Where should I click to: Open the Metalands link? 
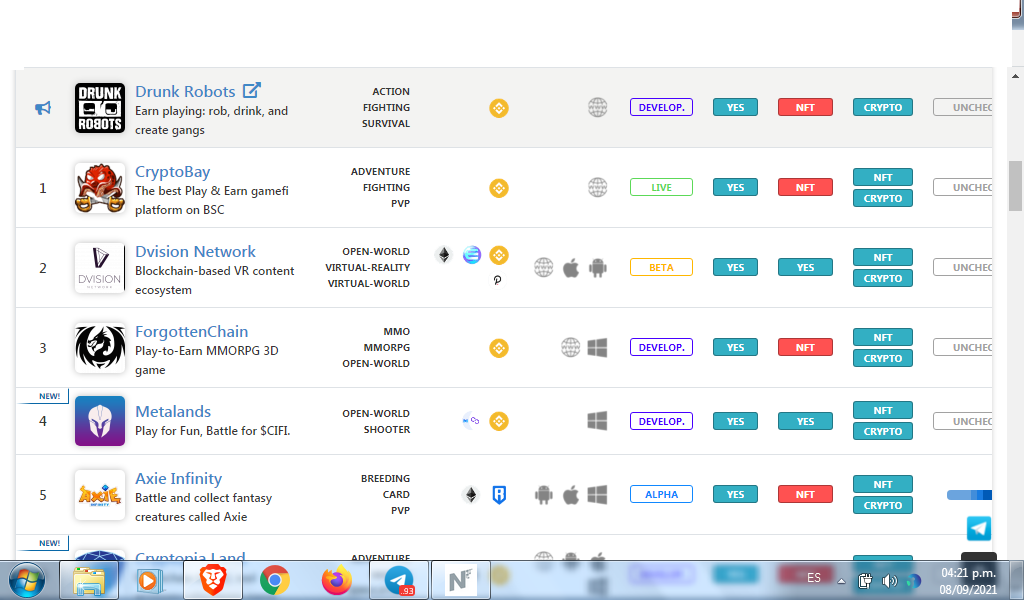click(x=173, y=412)
